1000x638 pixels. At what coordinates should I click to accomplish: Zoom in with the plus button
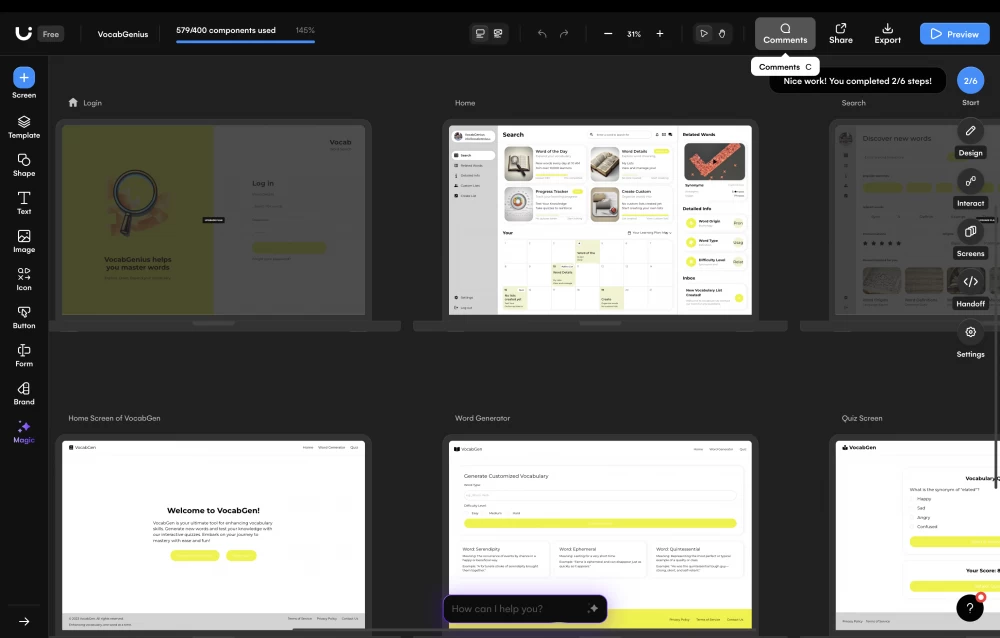[x=659, y=34]
